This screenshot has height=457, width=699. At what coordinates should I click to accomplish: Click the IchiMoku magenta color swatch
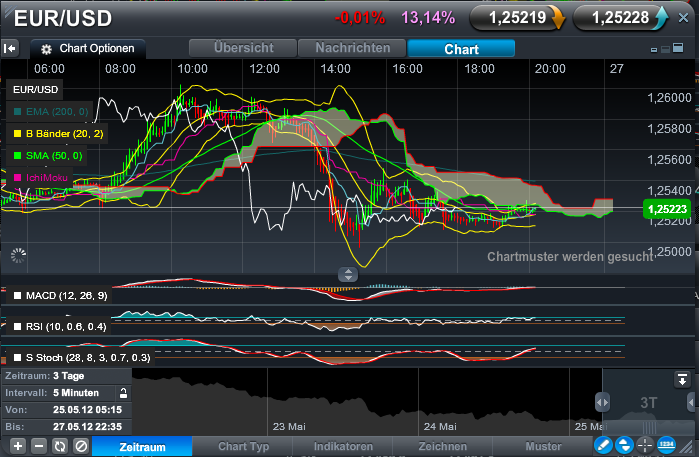[17, 177]
